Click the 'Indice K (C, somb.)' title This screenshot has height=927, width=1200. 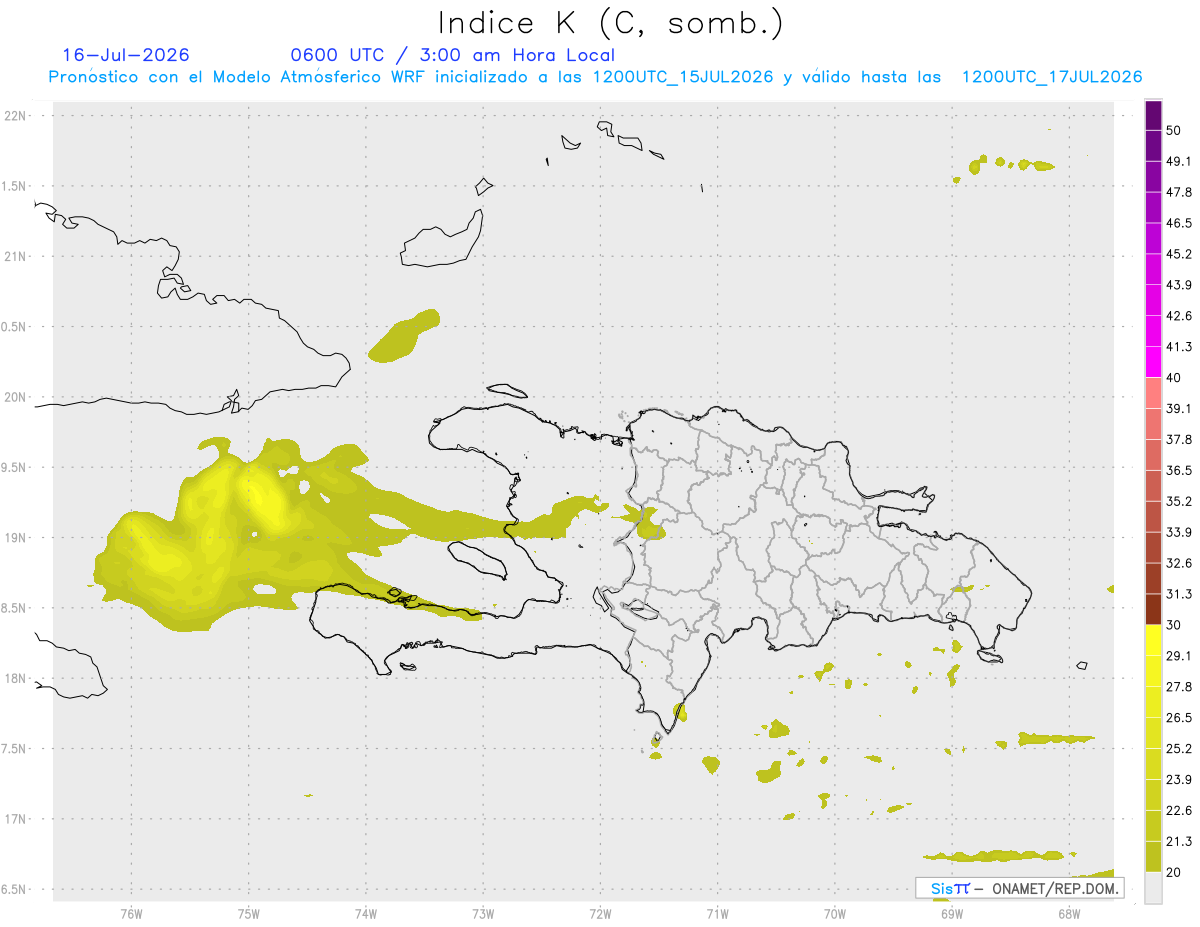(x=610, y=23)
